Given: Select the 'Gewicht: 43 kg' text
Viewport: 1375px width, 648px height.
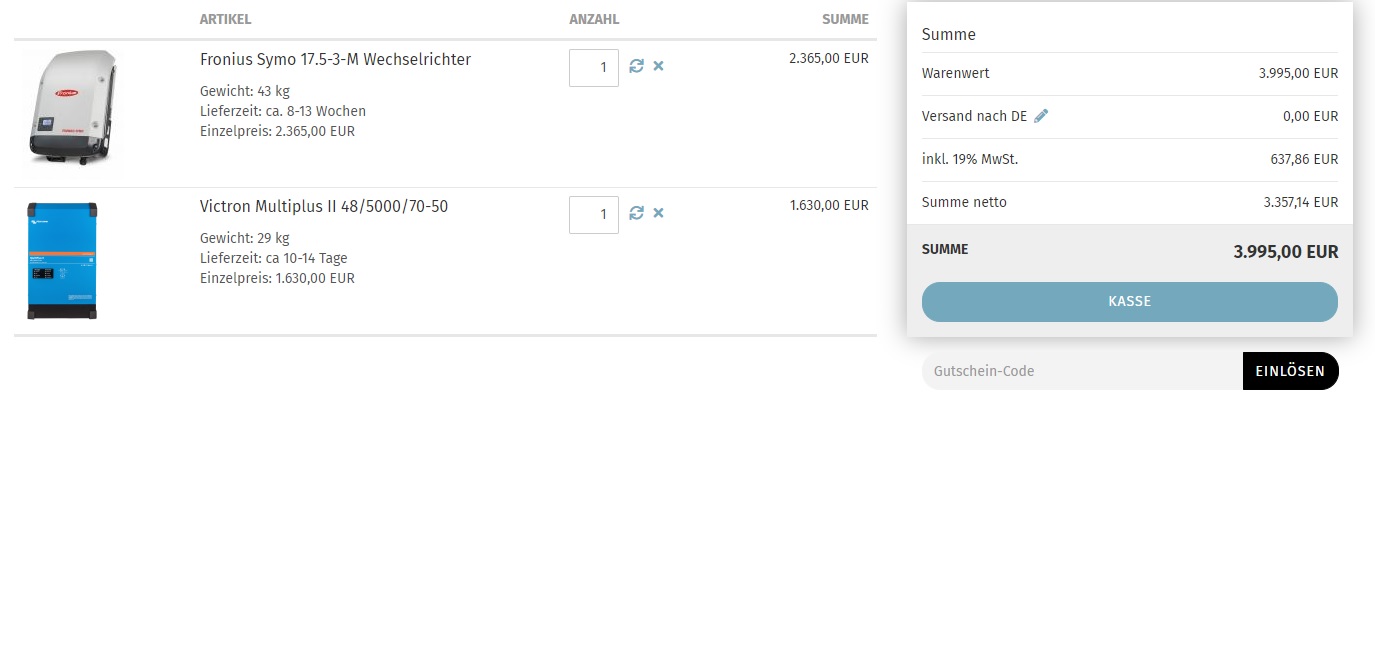Looking at the screenshot, I should (x=245, y=91).
